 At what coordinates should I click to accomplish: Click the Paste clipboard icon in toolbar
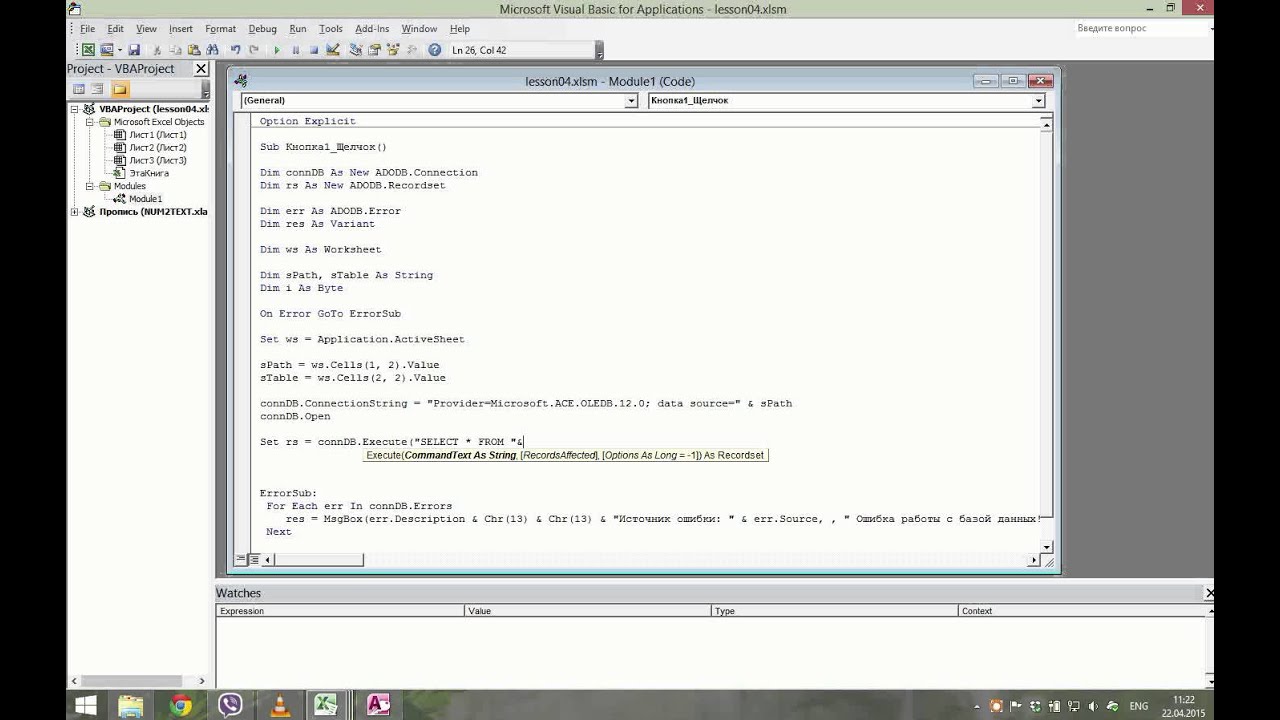(x=194, y=49)
